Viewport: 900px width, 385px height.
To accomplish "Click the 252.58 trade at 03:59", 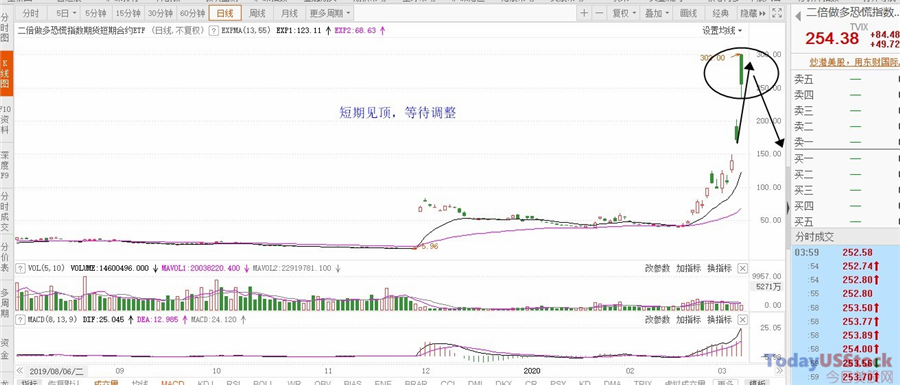I will tap(857, 252).
